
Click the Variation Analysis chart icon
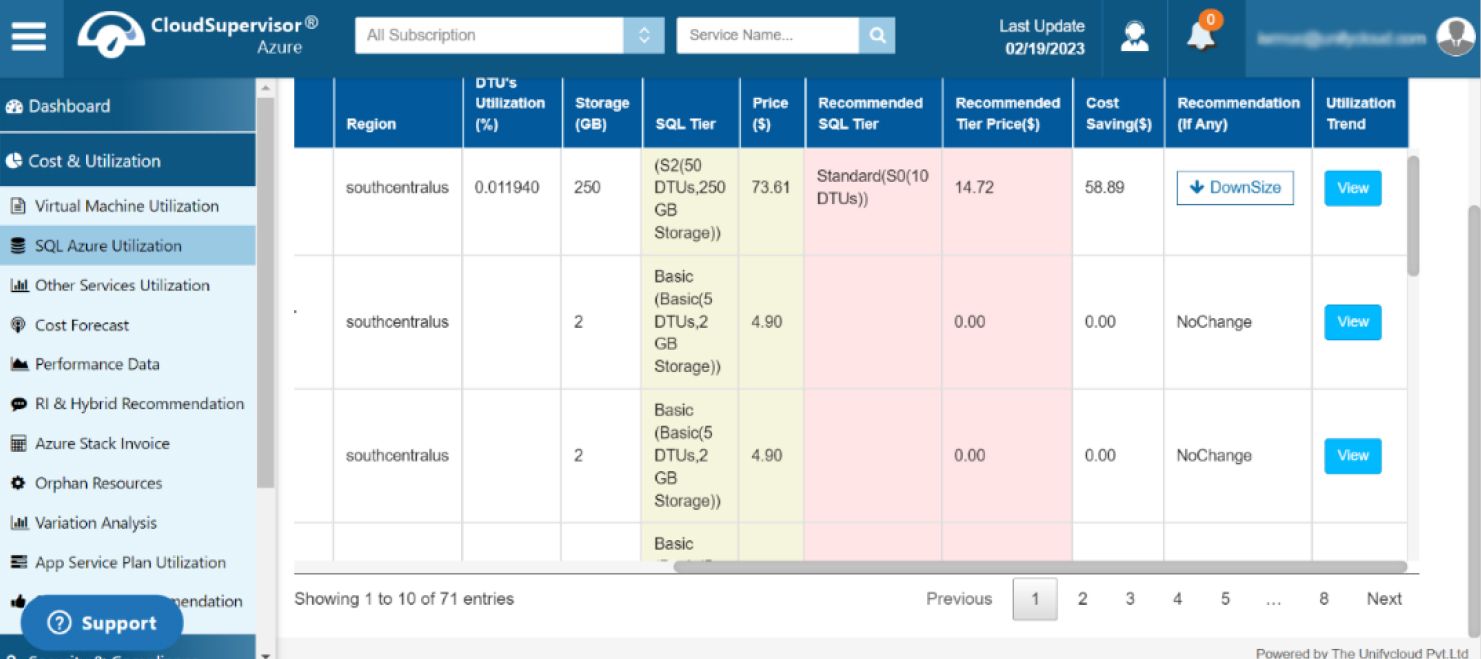tap(18, 523)
